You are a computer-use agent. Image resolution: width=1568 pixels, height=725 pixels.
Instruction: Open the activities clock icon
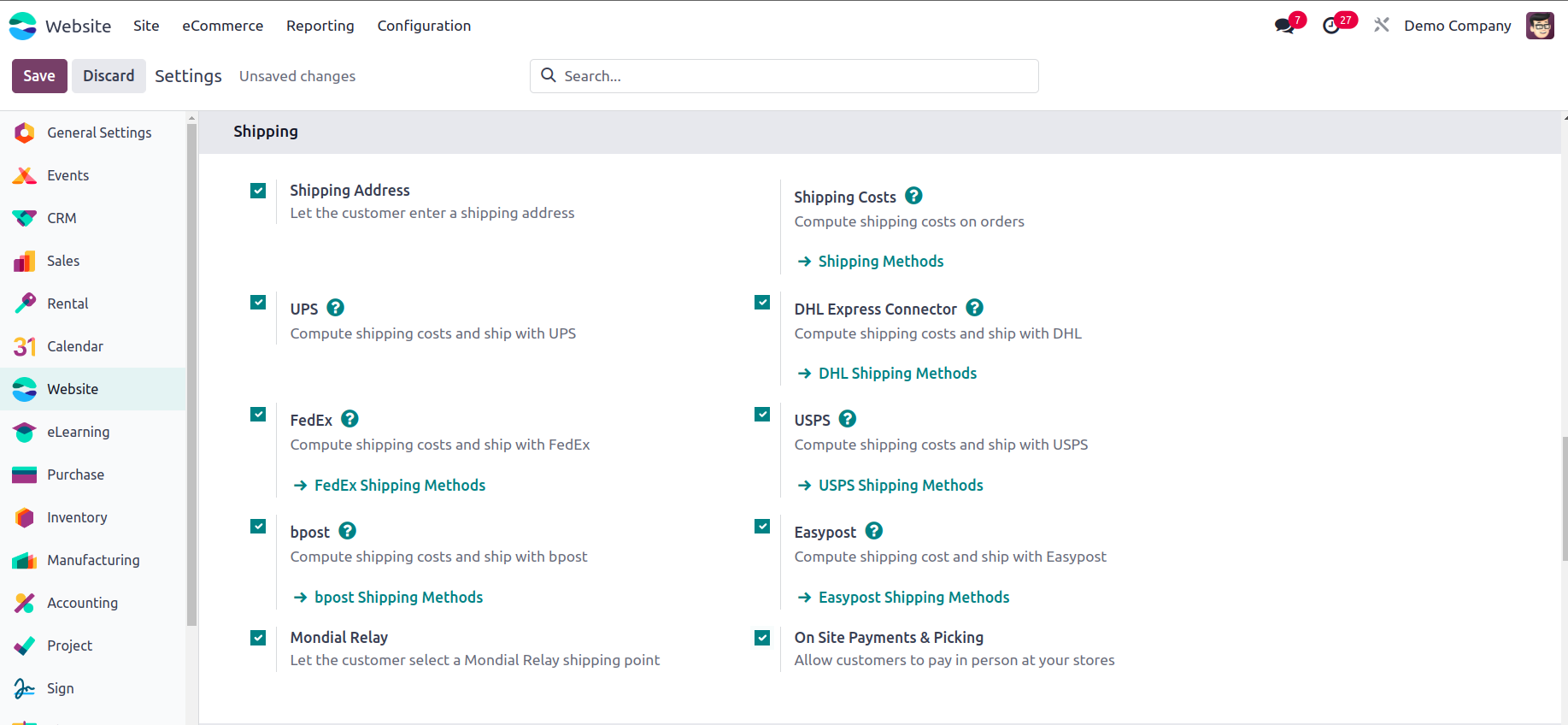pos(1331,26)
